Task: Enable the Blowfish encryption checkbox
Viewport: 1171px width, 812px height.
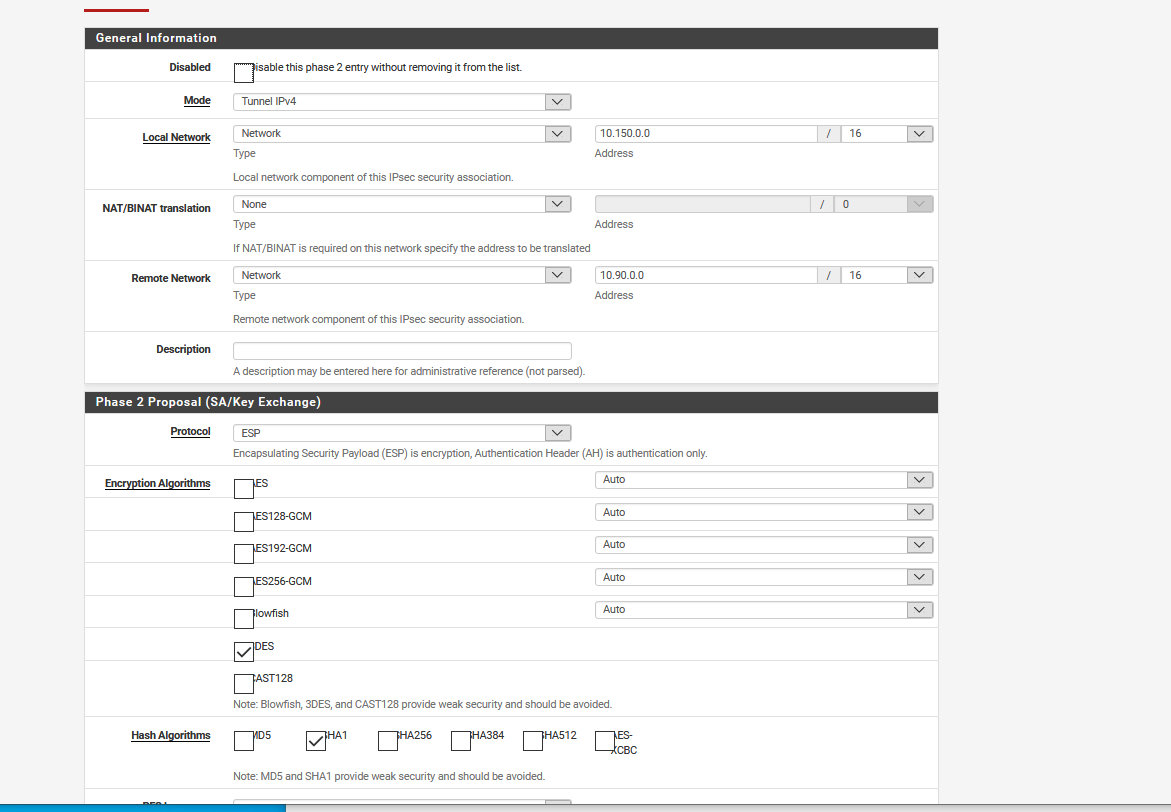Action: [x=243, y=619]
